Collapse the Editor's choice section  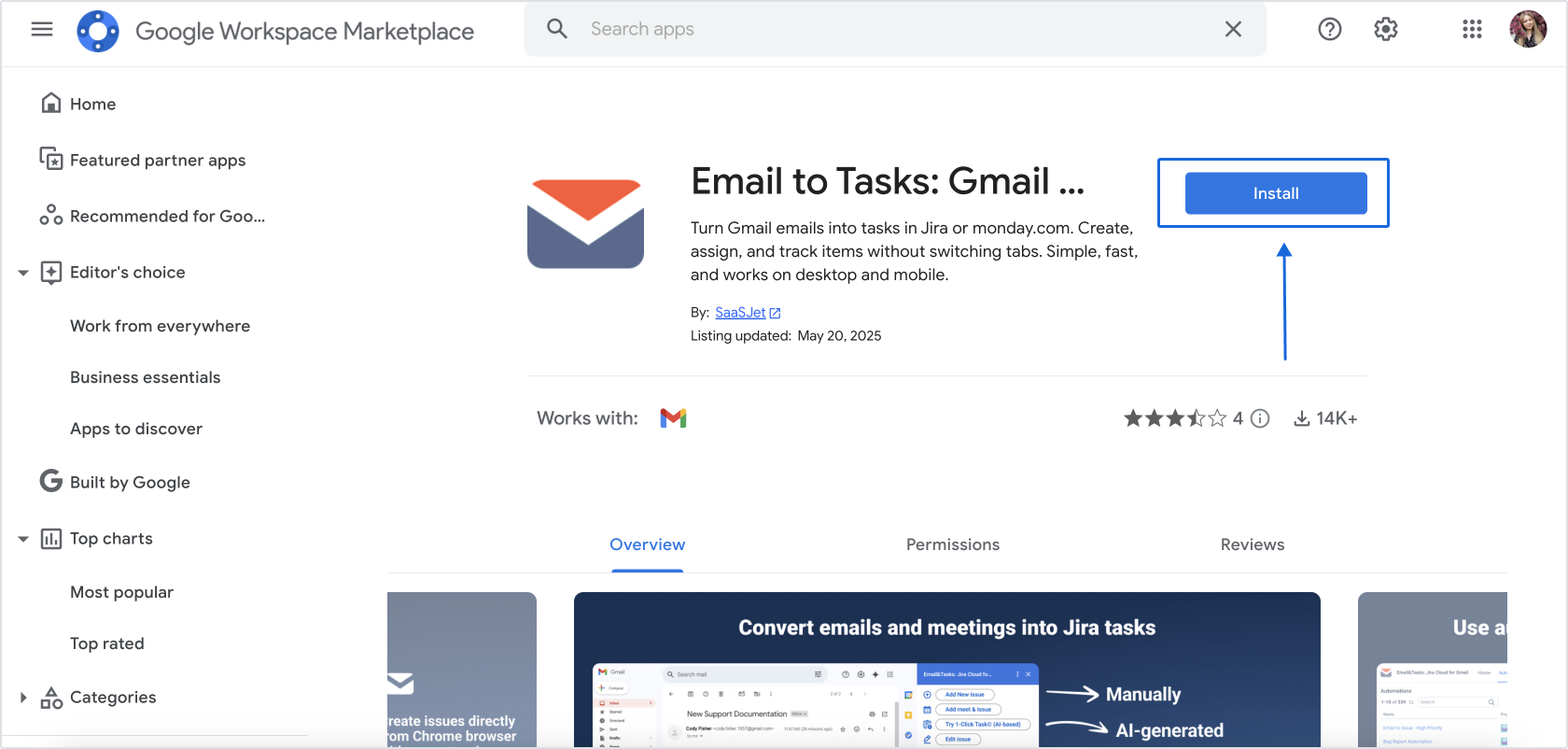23,273
